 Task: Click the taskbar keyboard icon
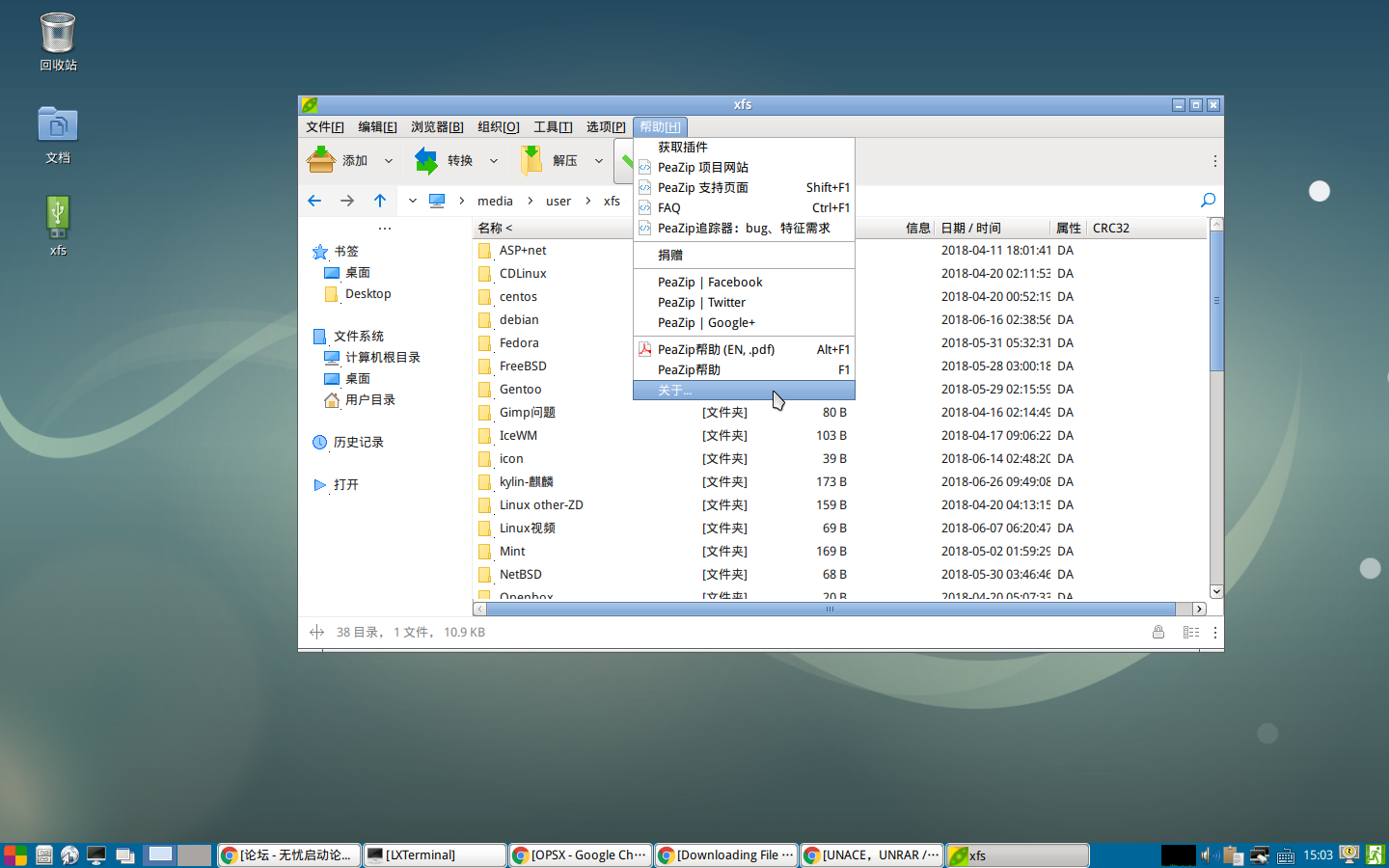1286,855
